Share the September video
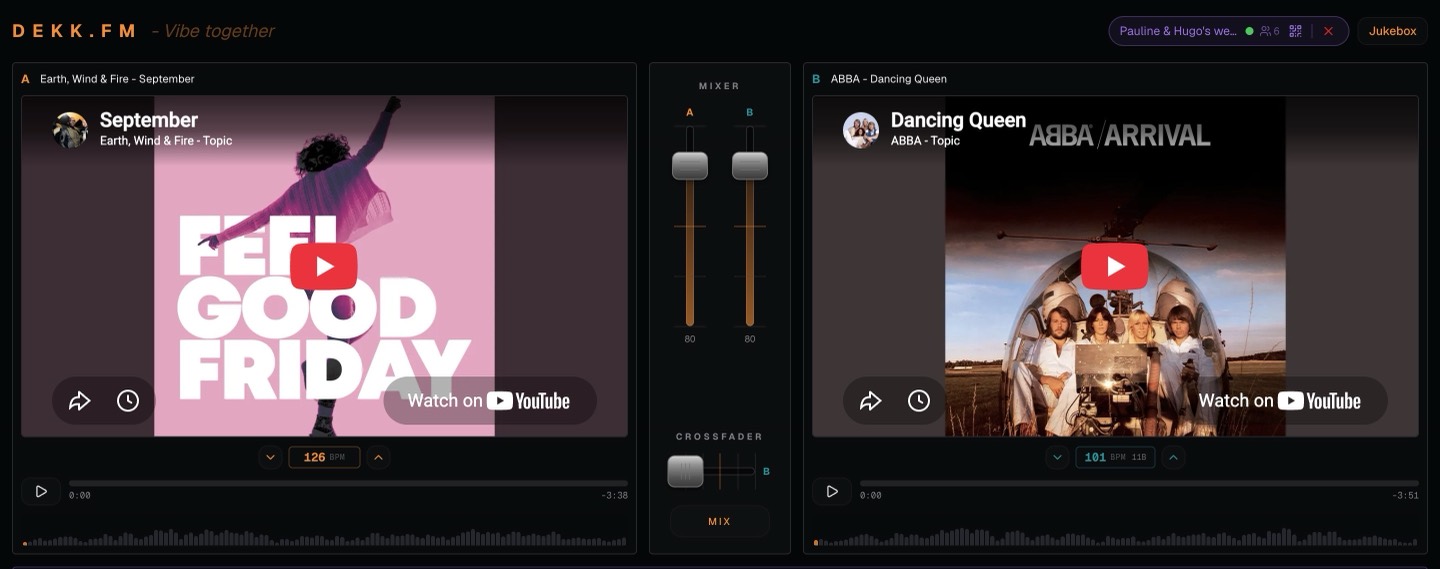The height and width of the screenshot is (569, 1440). [x=80, y=401]
